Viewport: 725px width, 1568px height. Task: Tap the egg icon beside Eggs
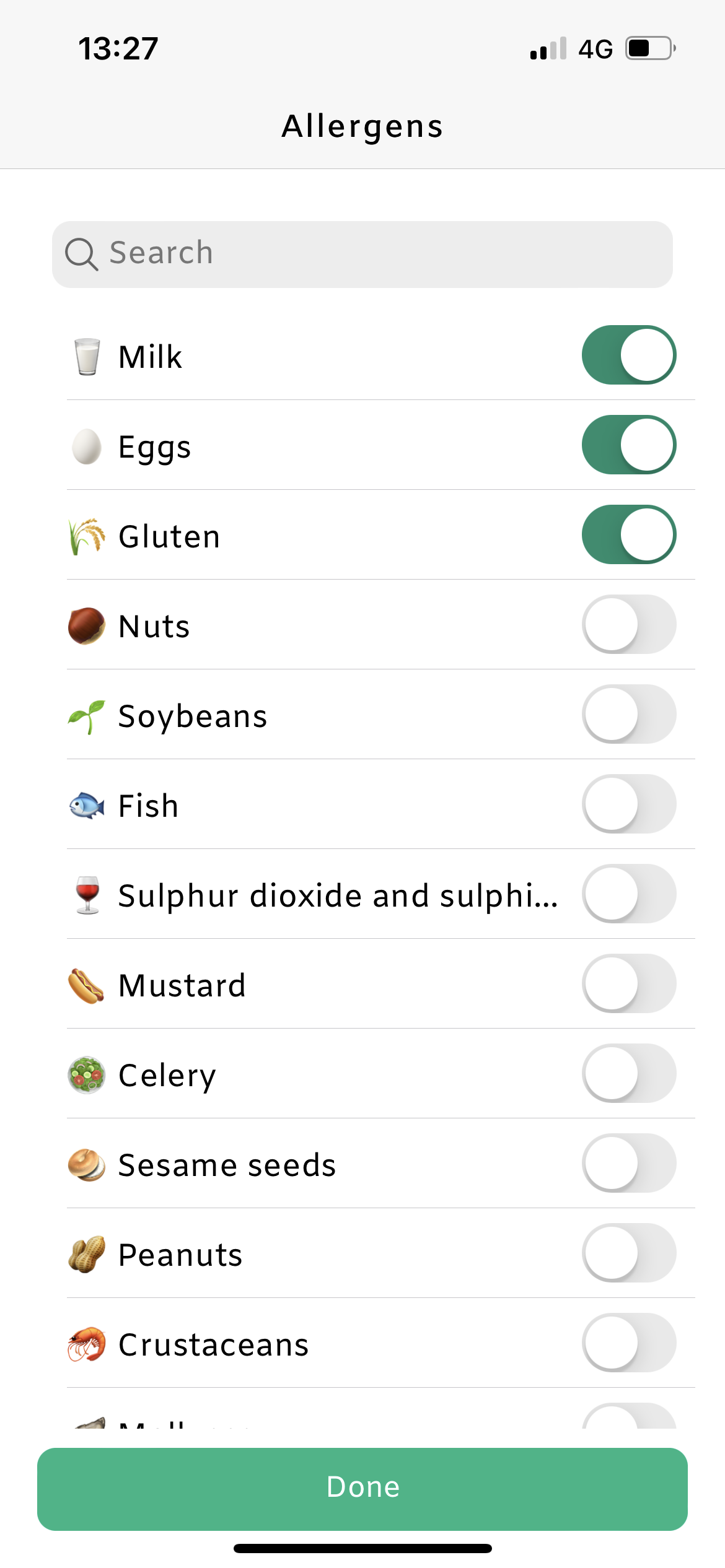87,446
